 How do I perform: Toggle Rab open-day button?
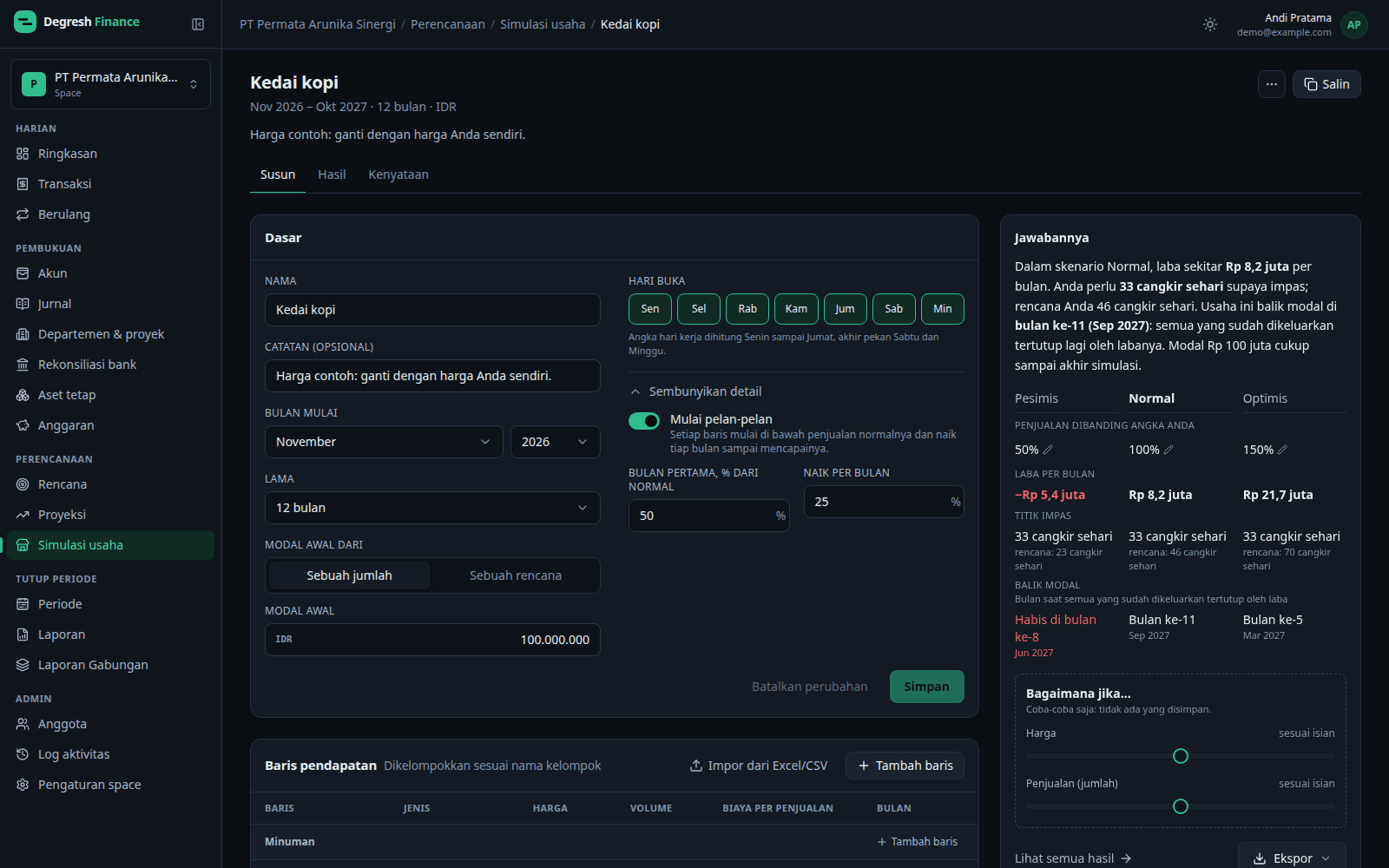[x=747, y=309]
